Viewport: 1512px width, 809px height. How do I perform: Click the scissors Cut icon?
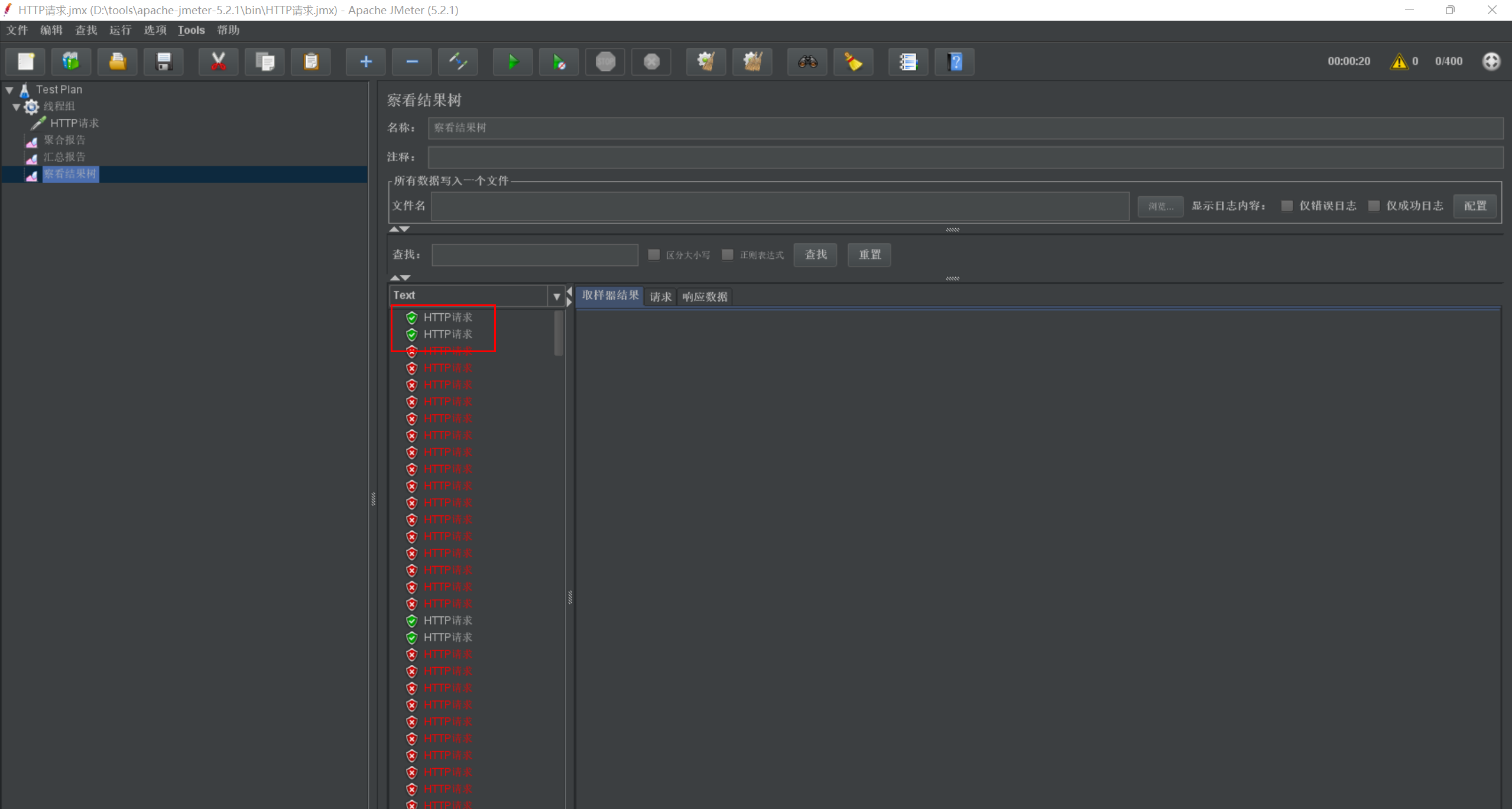tap(218, 61)
